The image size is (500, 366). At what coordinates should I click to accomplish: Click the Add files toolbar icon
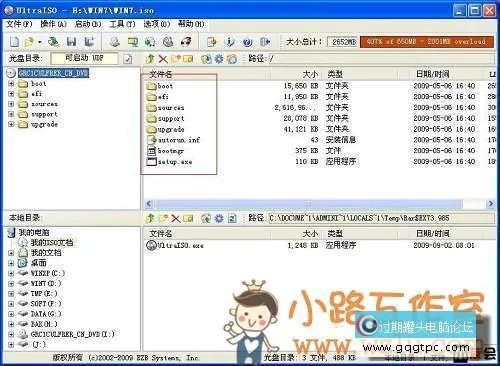[x=212, y=42]
